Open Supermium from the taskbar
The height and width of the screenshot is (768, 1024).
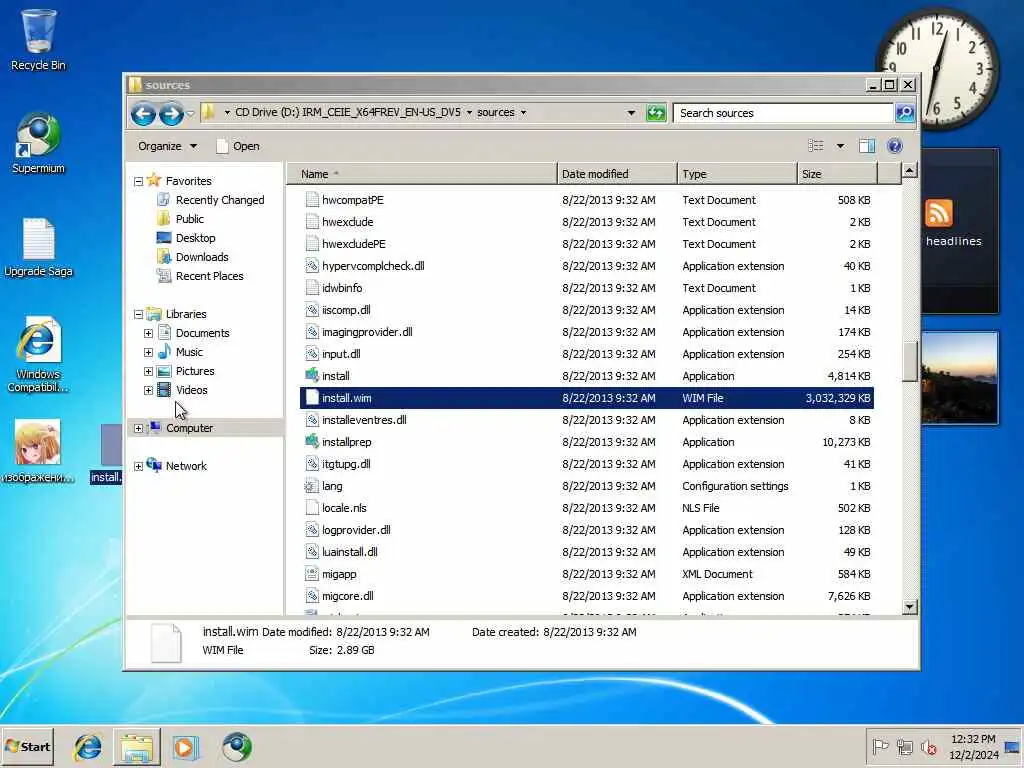(236, 747)
